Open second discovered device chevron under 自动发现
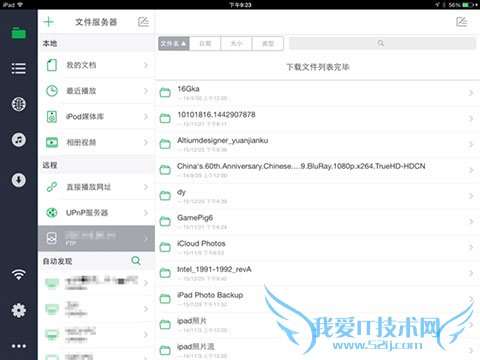480x360 pixels. (146, 309)
